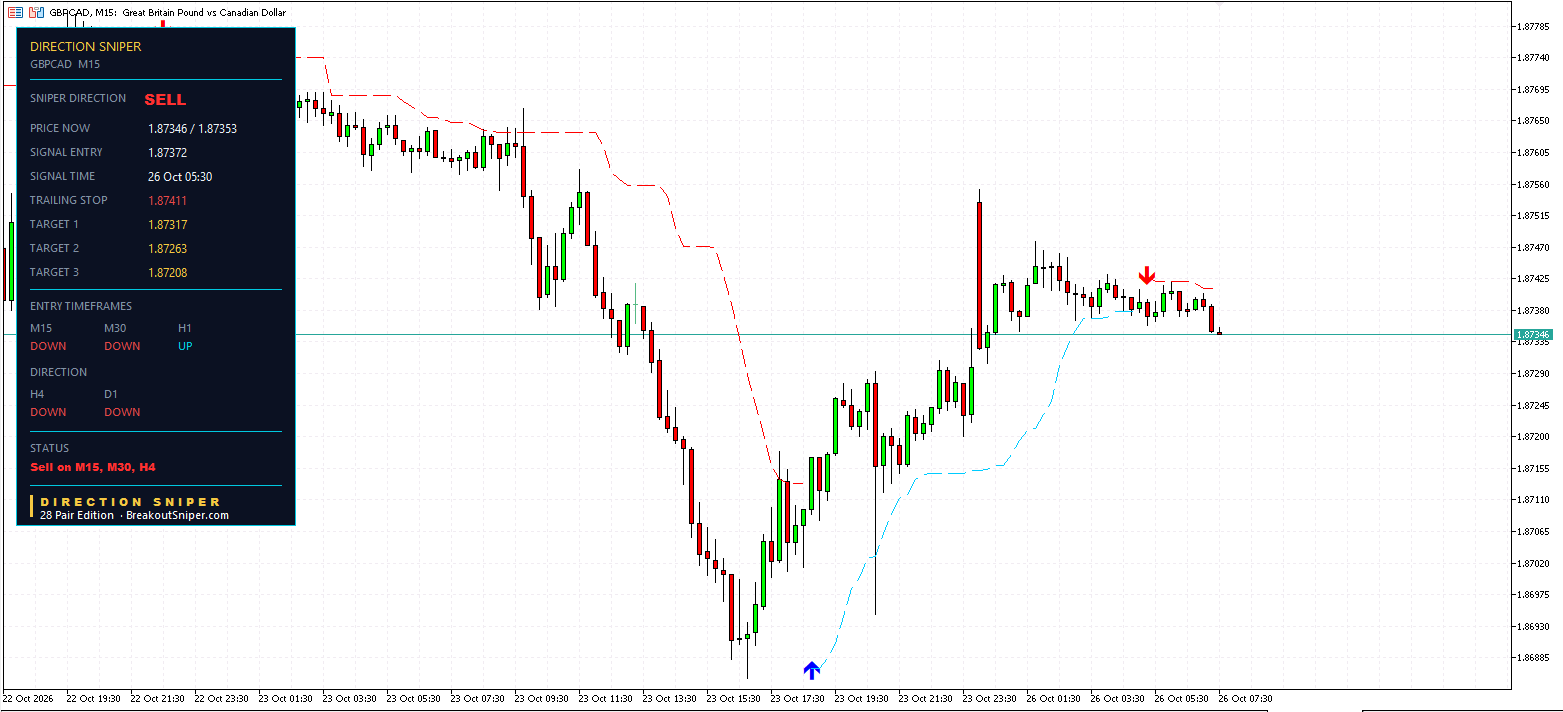
Task: Click the H1 timeframe label in panel
Action: pyautogui.click(x=185, y=328)
